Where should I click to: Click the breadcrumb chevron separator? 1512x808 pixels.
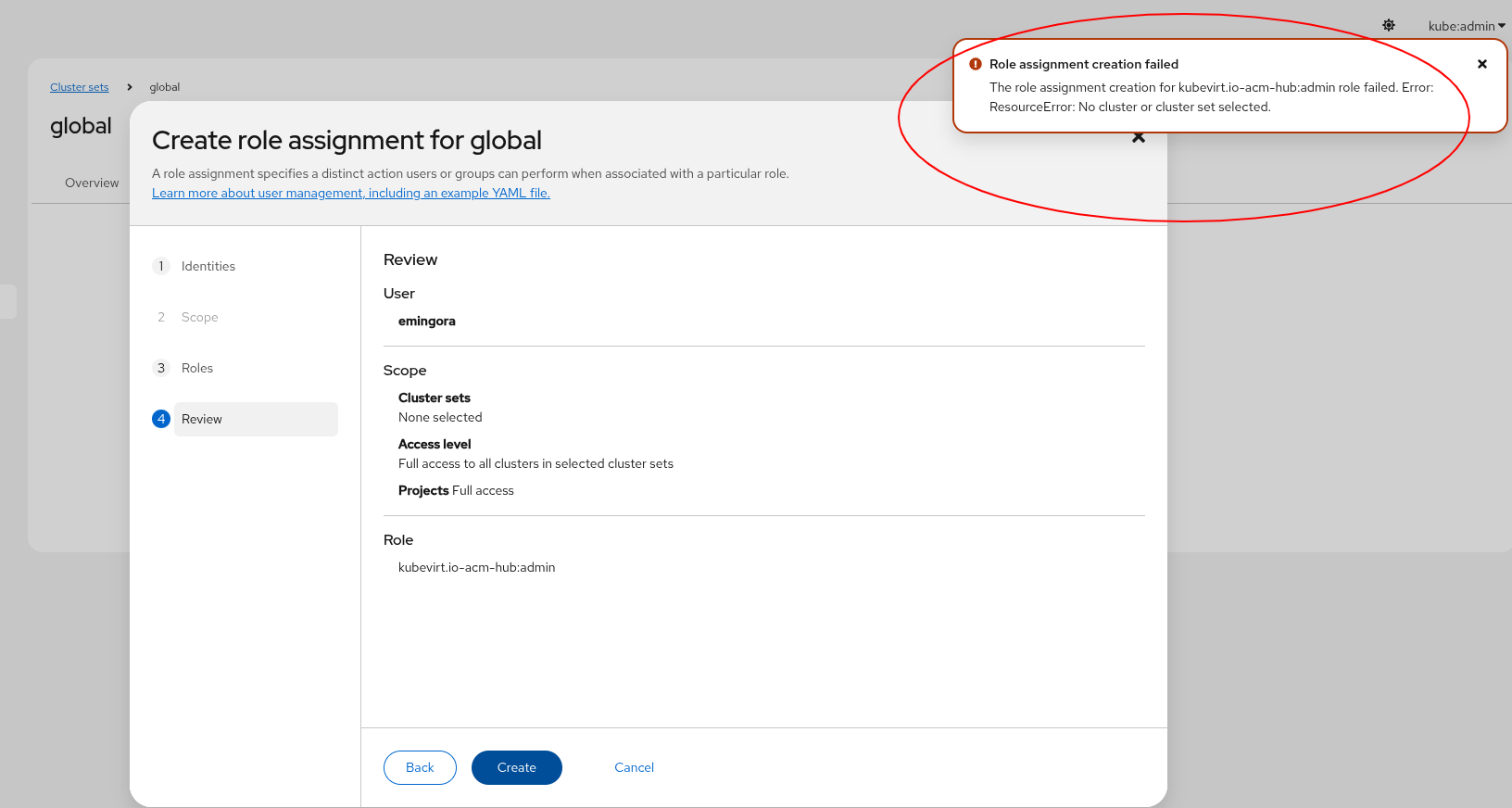coord(129,87)
